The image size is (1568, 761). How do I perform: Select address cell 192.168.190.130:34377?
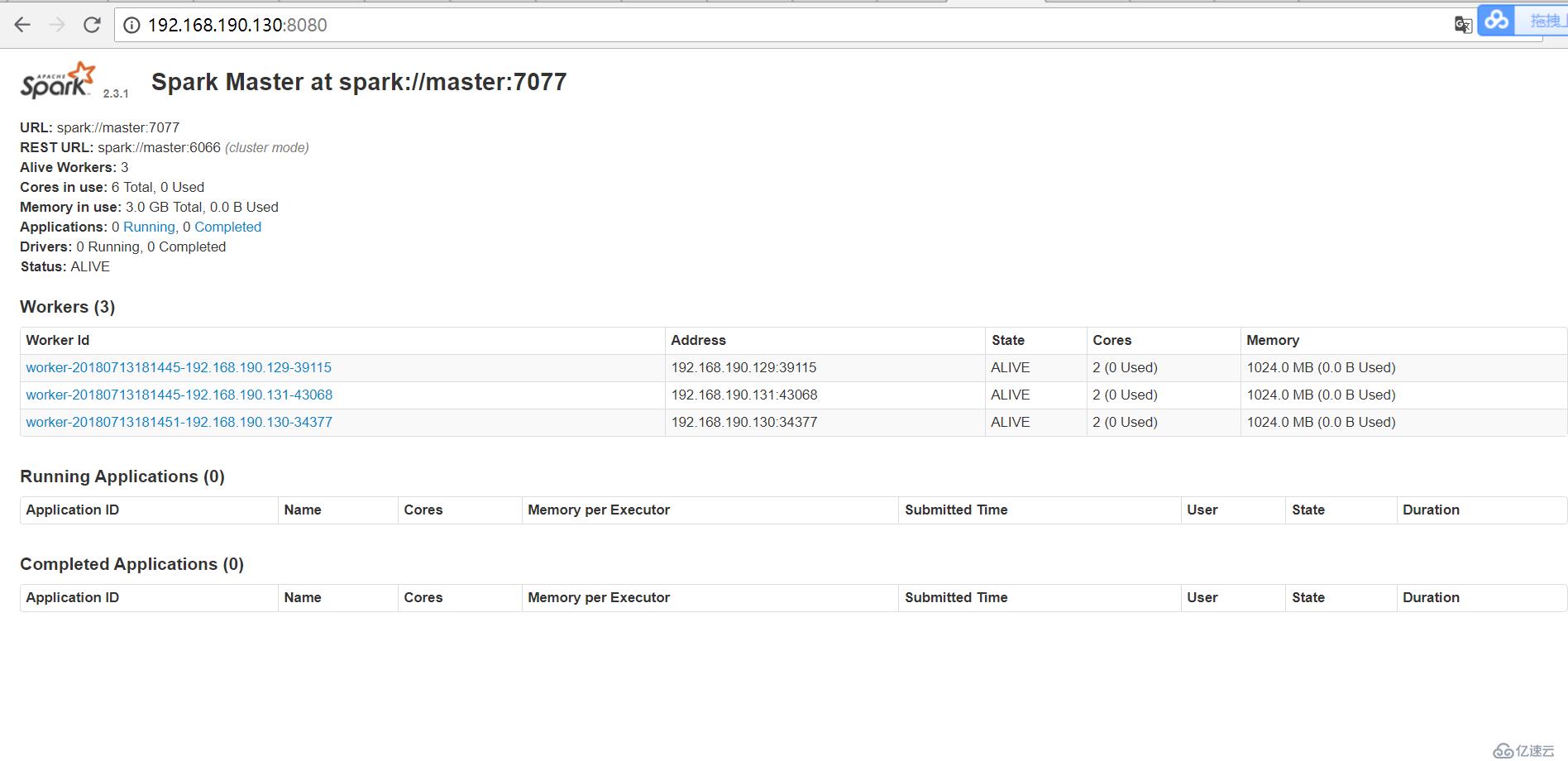click(x=744, y=422)
